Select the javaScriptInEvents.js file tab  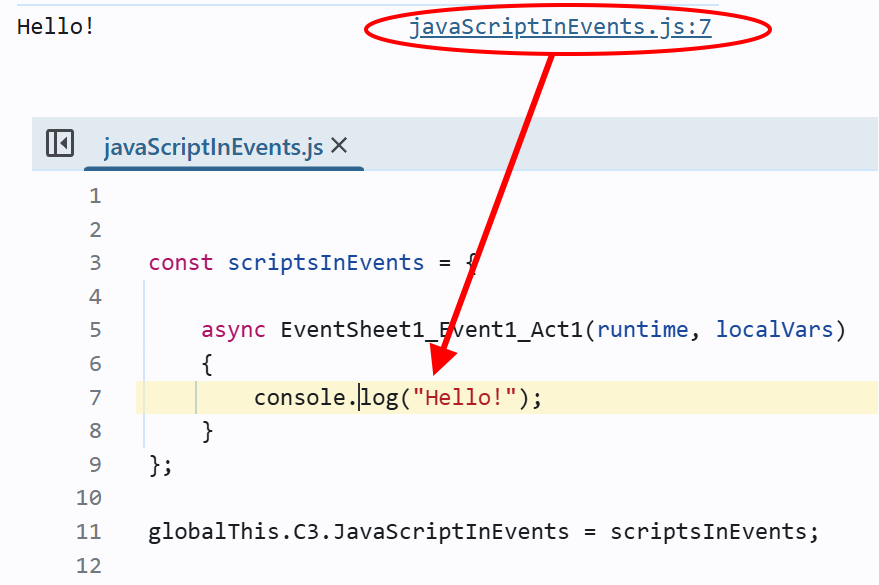213,147
